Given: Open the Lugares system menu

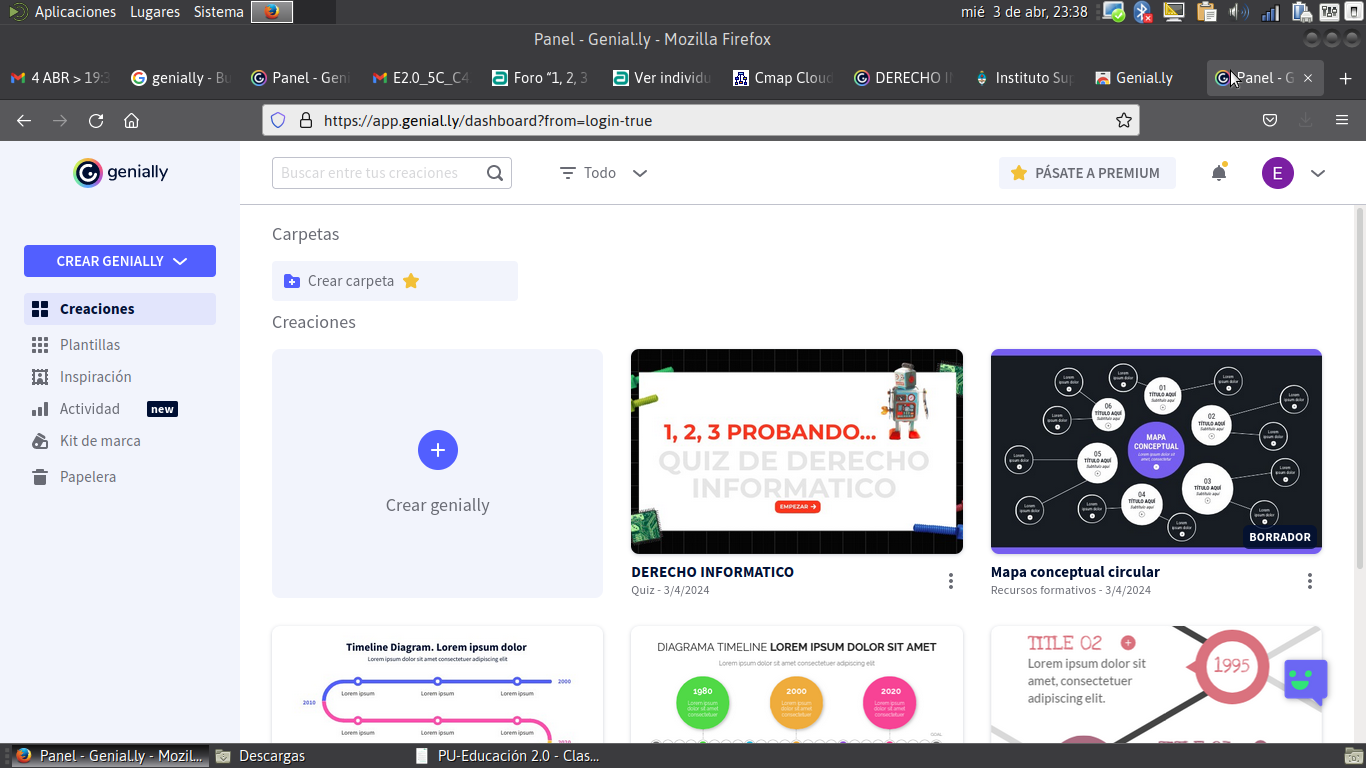Looking at the screenshot, I should 155,12.
